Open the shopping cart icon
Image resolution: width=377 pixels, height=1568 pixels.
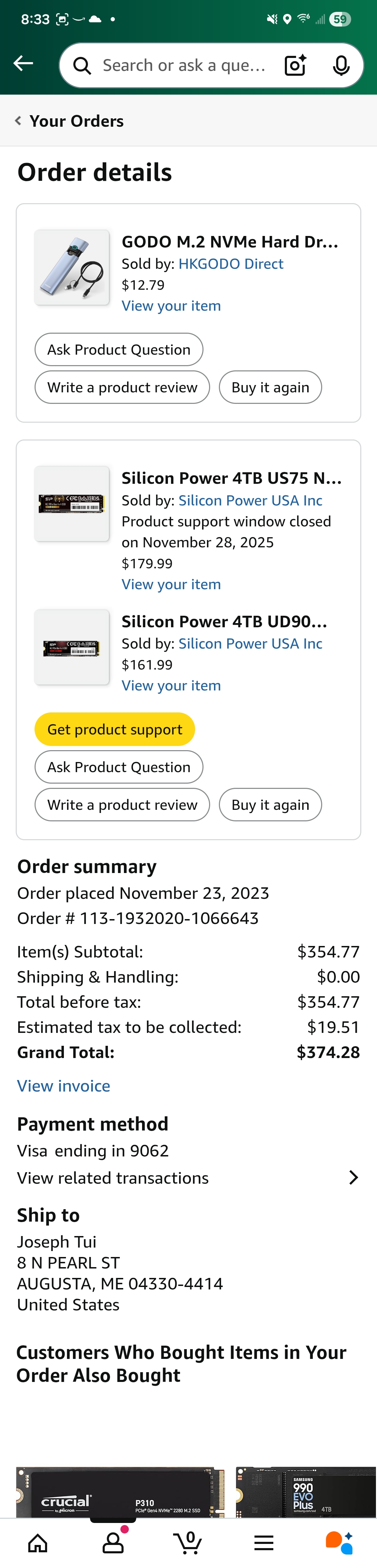189,1543
